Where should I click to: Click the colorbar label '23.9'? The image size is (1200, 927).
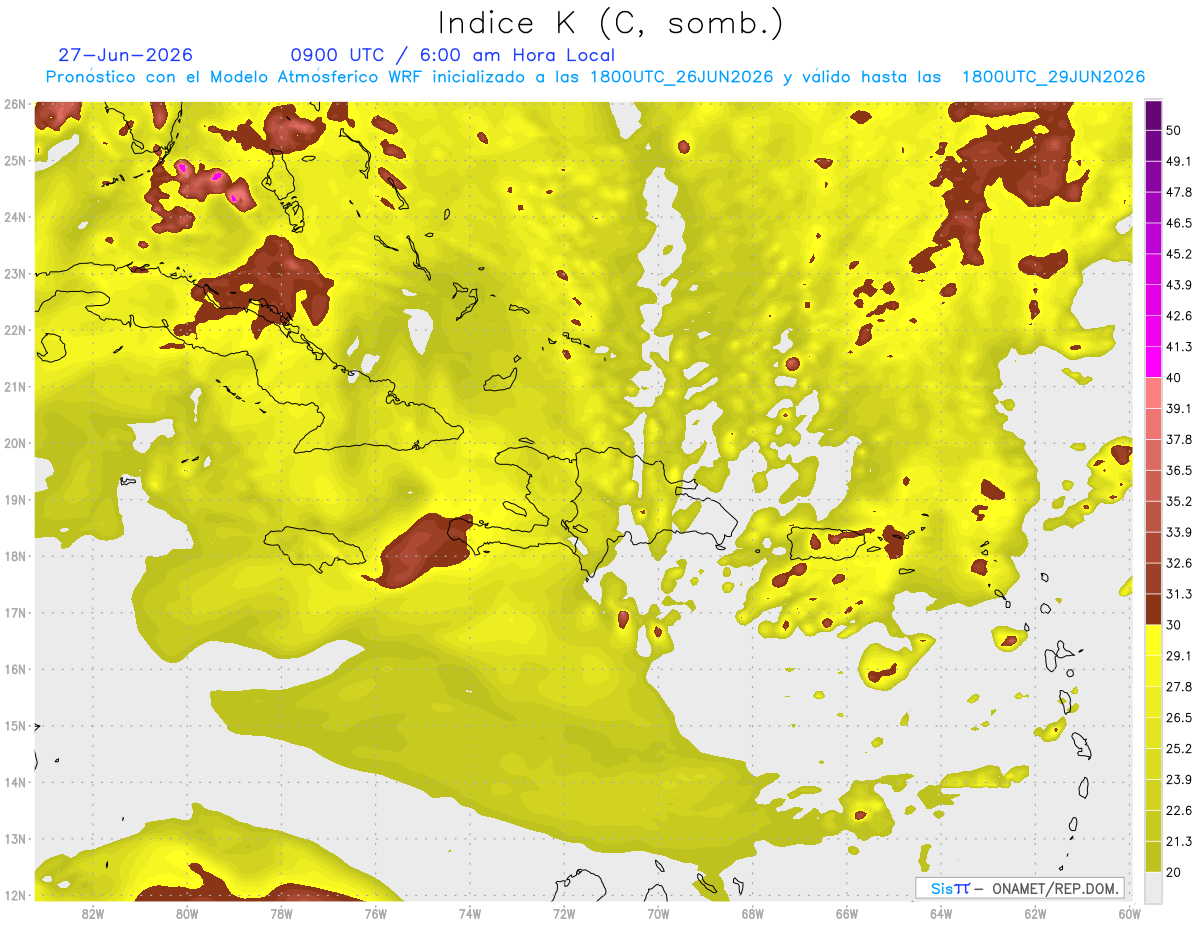pos(1179,779)
